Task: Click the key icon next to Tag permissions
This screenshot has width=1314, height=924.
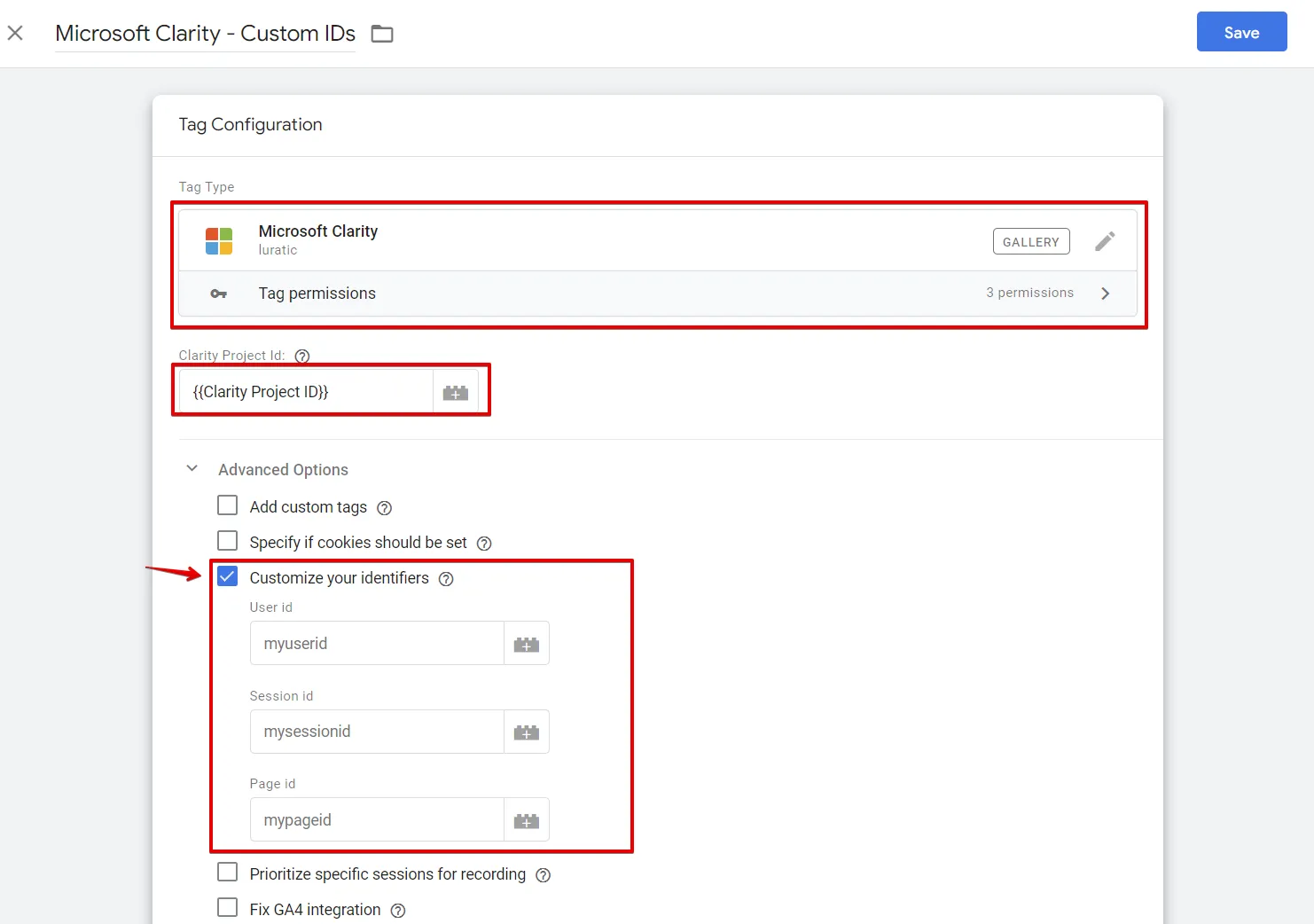Action: pos(218,294)
